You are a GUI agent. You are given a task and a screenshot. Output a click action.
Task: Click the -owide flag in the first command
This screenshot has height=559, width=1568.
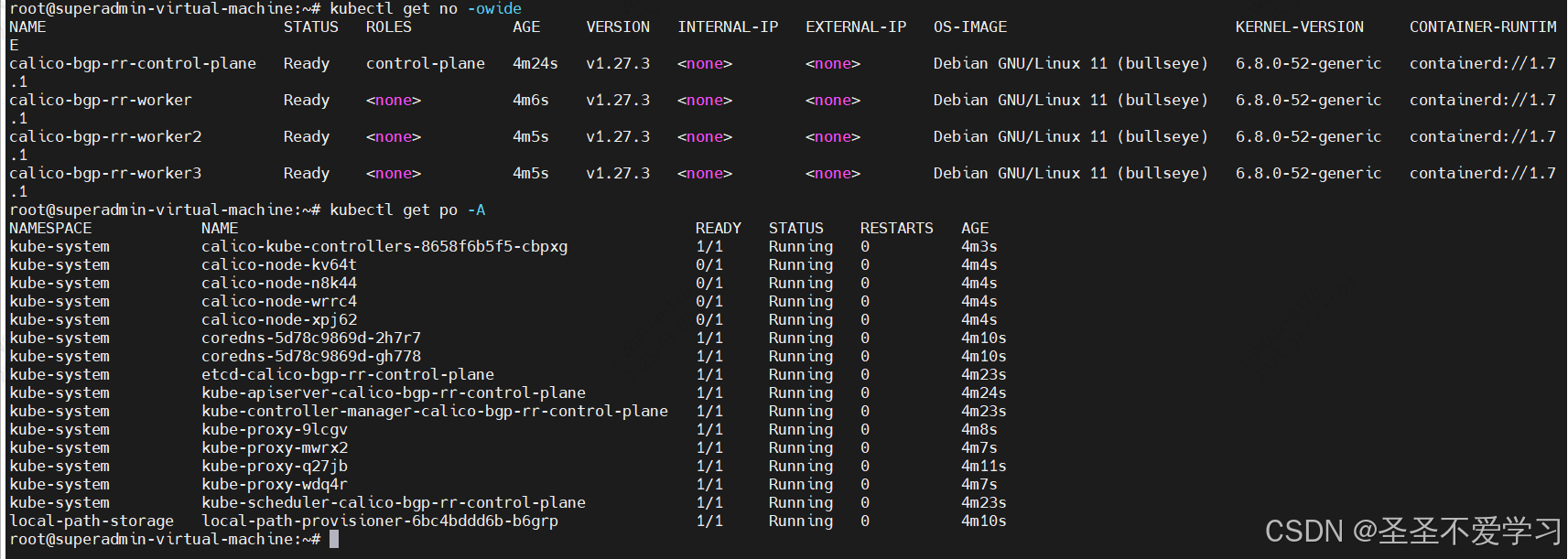point(494,8)
